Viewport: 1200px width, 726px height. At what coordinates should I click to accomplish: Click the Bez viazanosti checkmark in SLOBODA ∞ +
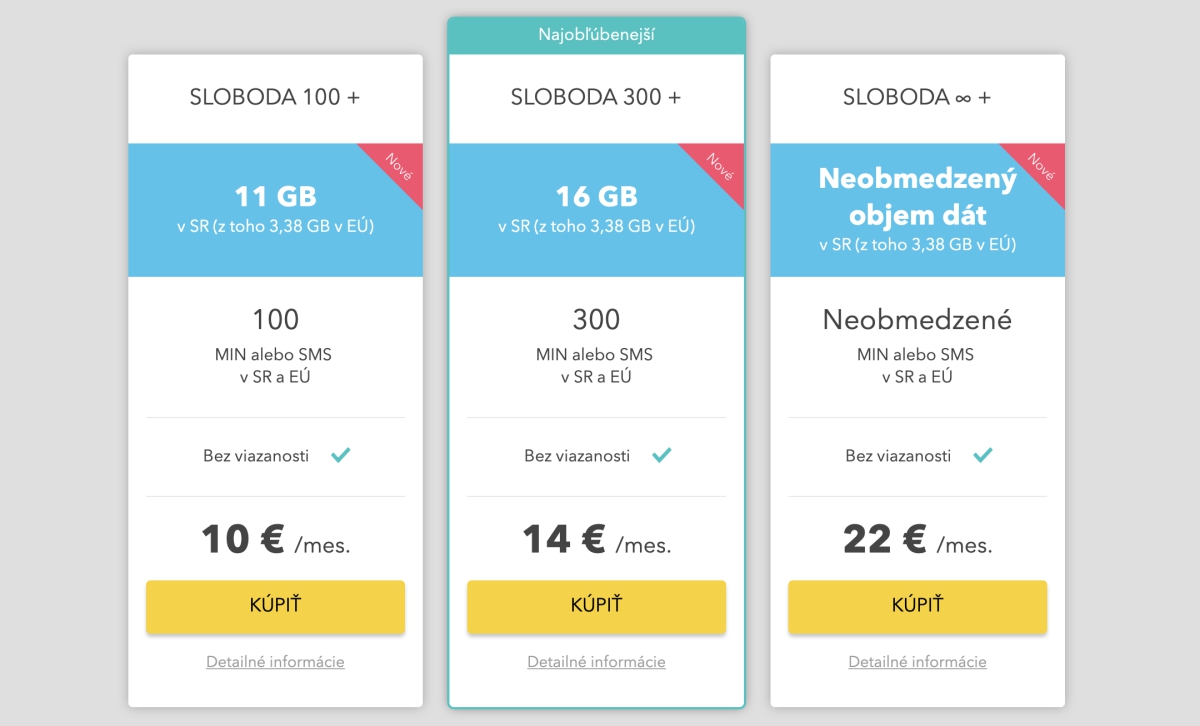[x=983, y=456]
